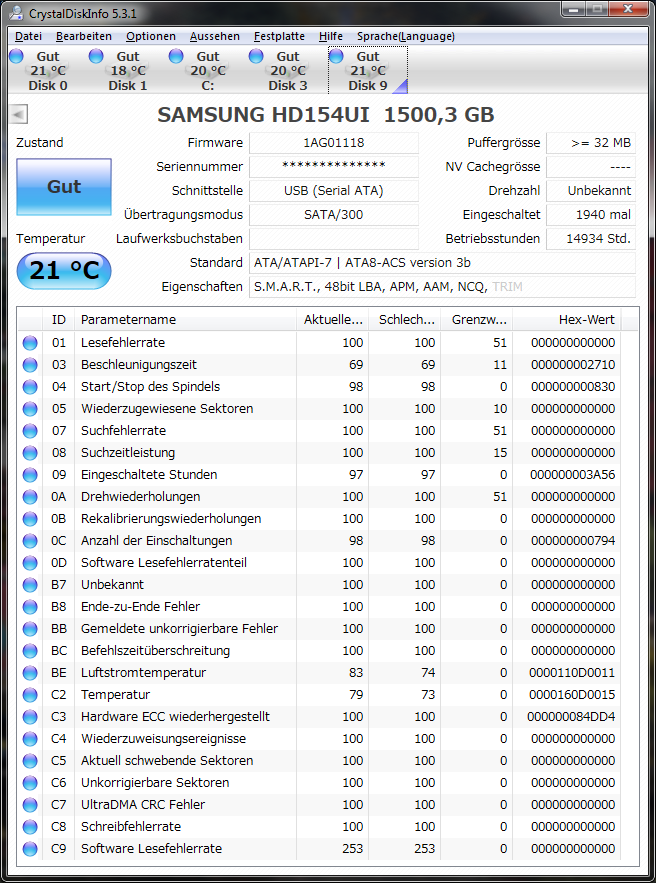Click status orb for Drehwiederholungen row

[x=30, y=497]
